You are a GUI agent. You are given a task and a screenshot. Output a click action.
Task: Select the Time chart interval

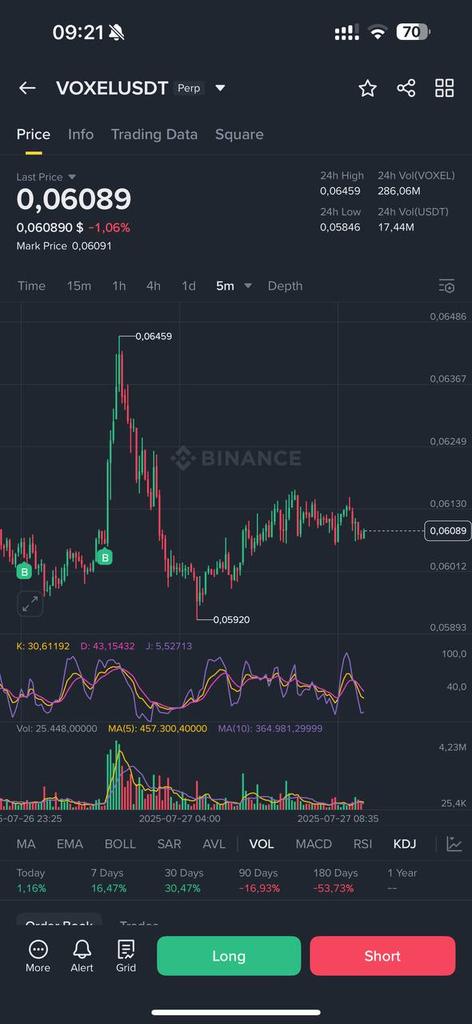[31, 286]
